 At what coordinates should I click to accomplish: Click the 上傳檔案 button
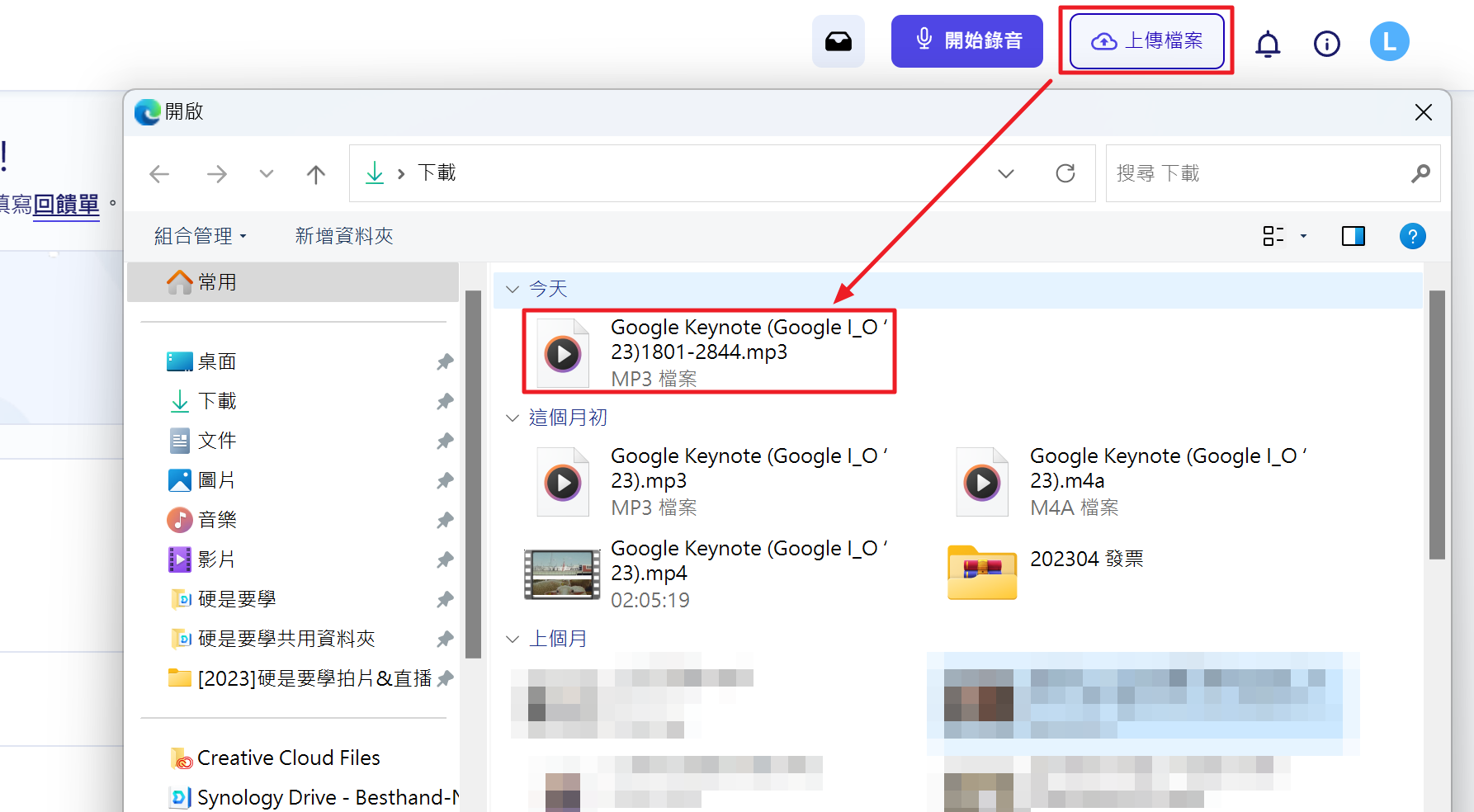coord(1146,41)
